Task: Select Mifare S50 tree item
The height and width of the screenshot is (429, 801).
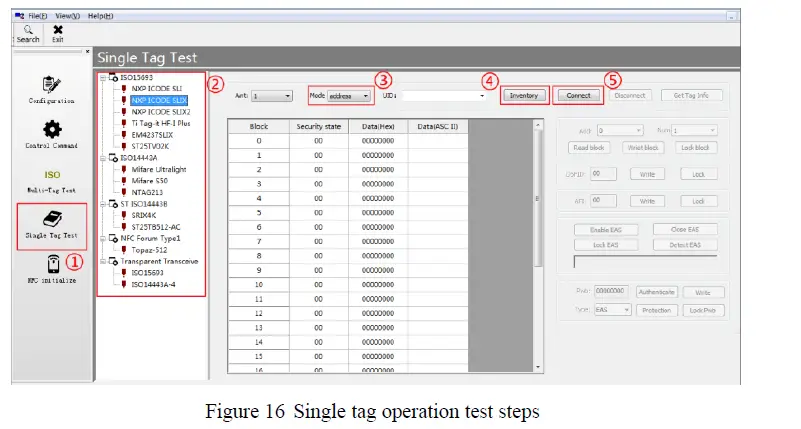Action: click(150, 181)
